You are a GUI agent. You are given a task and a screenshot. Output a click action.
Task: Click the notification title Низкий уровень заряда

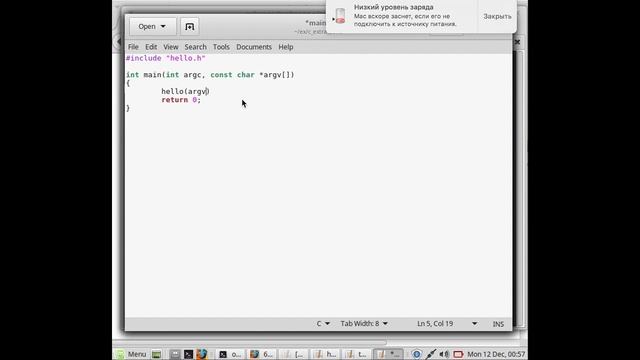[x=393, y=7]
